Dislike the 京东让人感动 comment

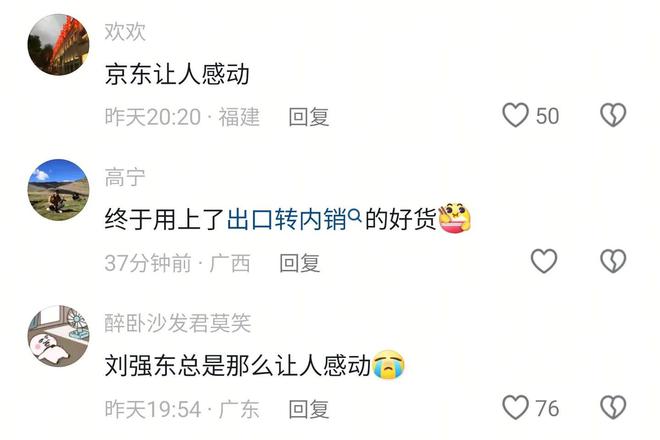pos(613,115)
